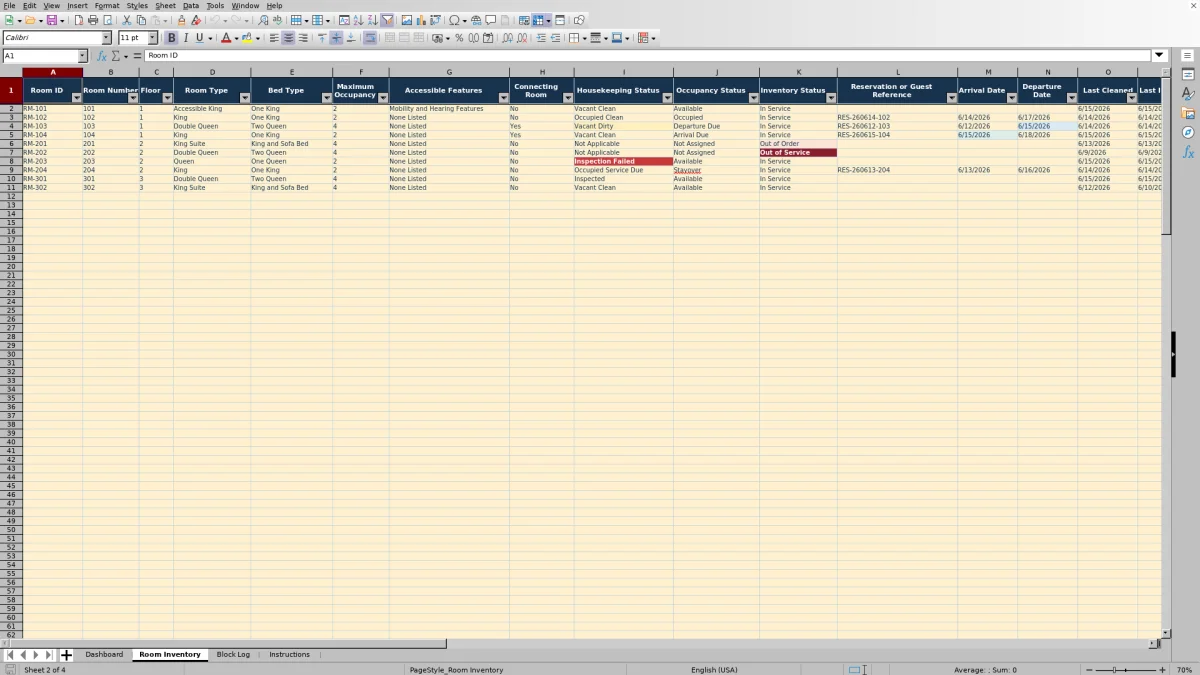Open the Font Name dropdown
Image resolution: width=1200 pixels, height=675 pixels.
(106, 38)
